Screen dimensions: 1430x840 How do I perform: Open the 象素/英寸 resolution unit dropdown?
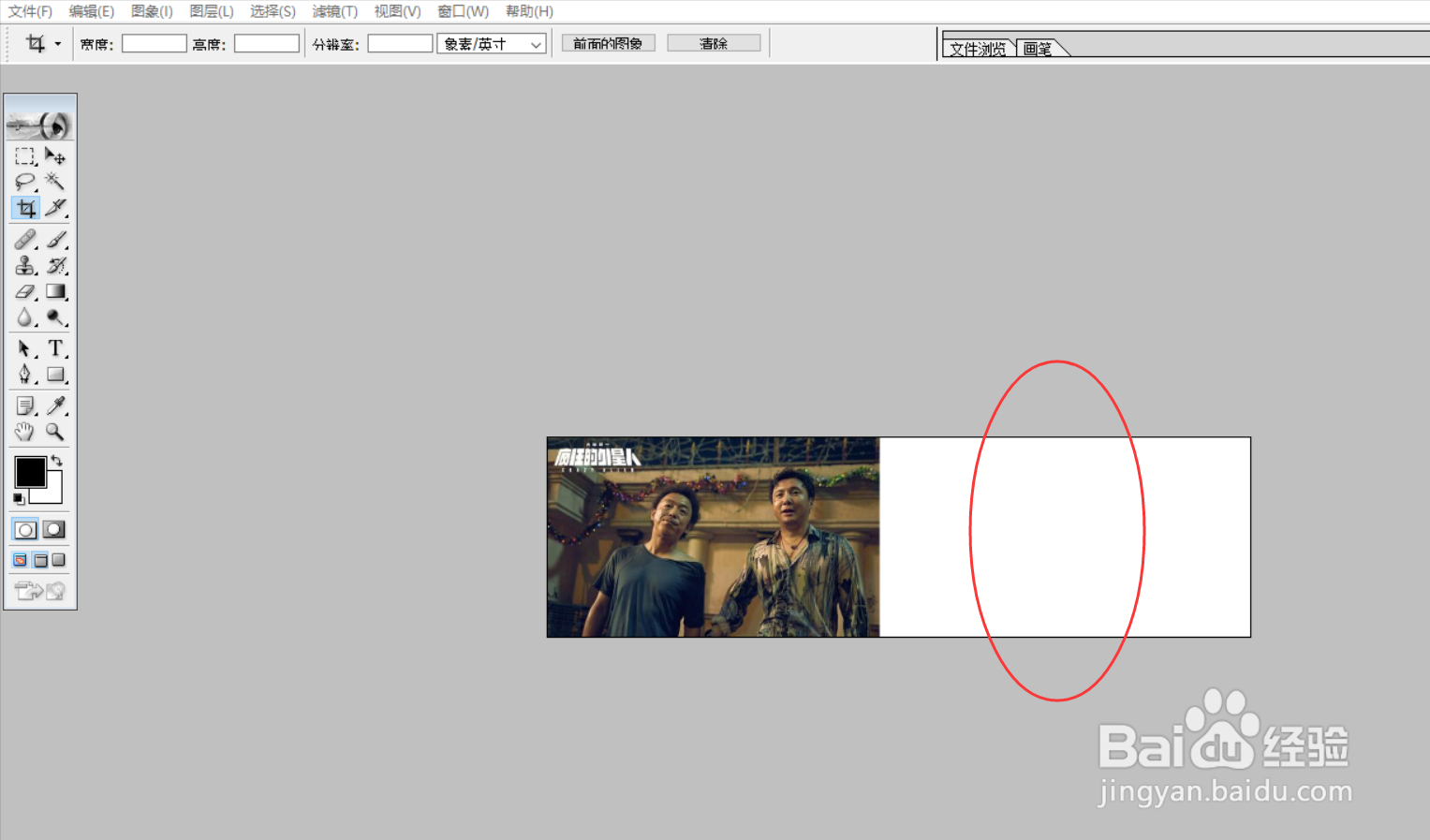[x=492, y=44]
